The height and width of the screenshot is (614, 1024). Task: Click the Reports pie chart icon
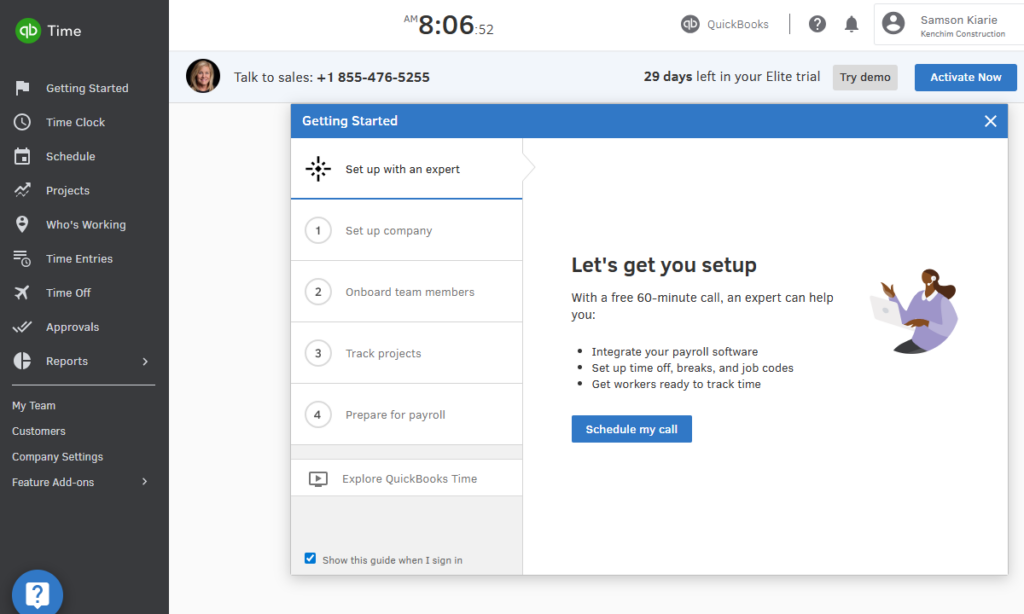22,361
